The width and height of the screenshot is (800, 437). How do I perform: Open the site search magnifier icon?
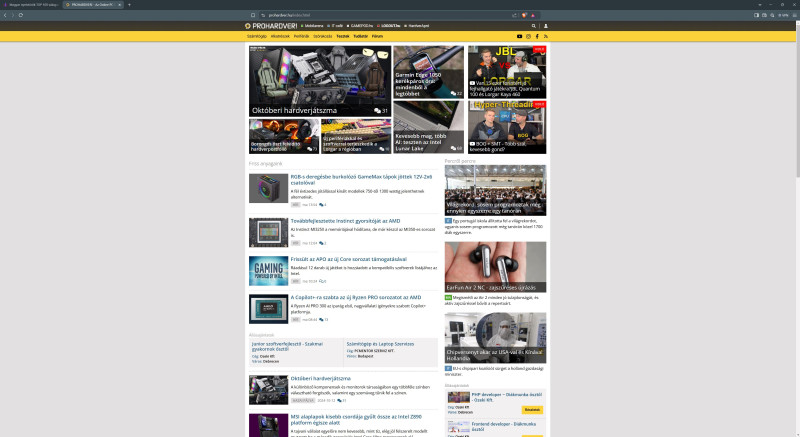(534, 25)
